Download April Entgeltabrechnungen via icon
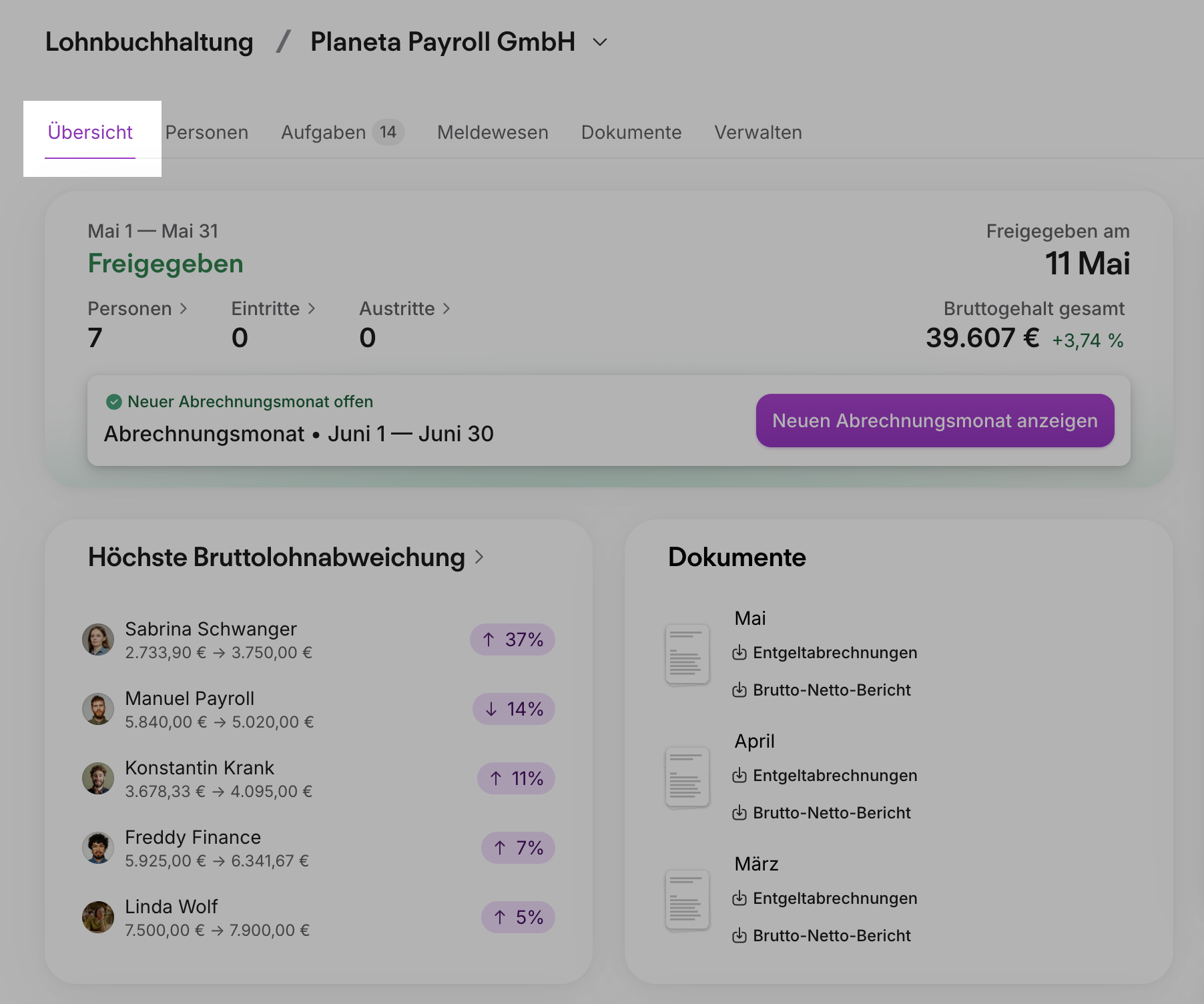The image size is (1204, 1004). point(739,776)
